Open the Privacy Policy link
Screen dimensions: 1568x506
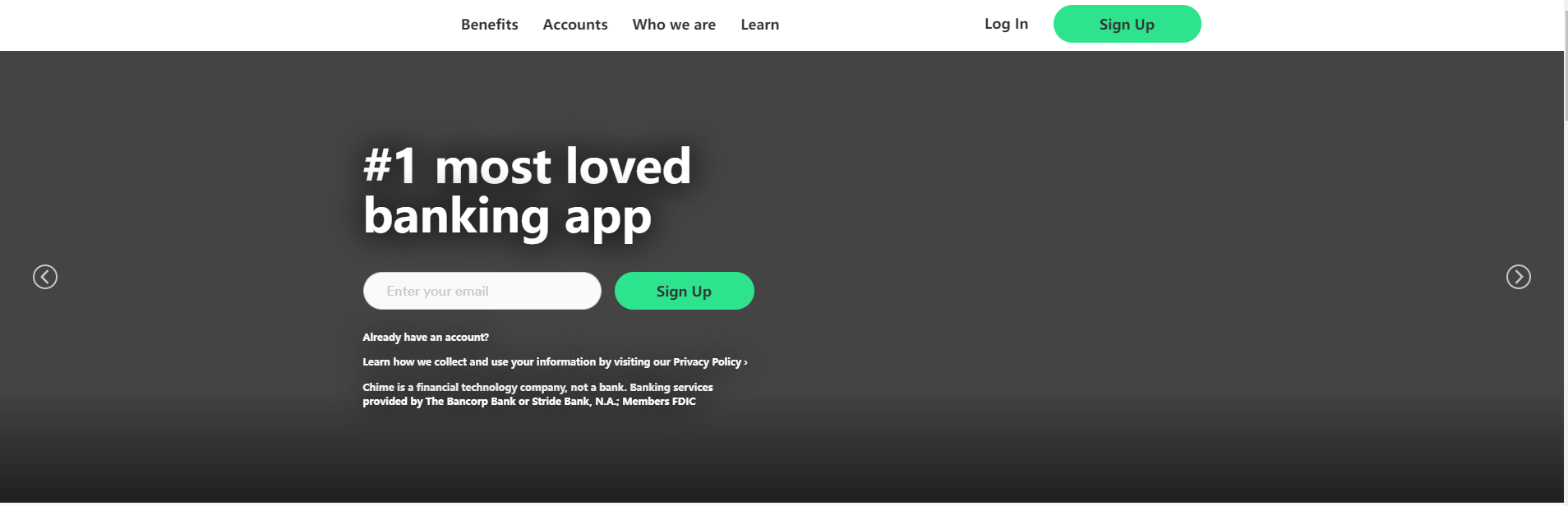click(707, 362)
